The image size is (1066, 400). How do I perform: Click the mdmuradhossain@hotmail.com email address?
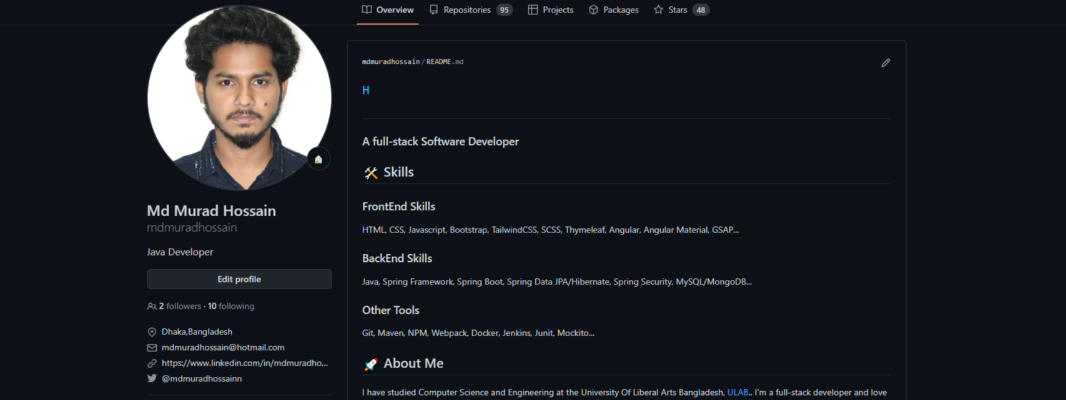coord(223,347)
